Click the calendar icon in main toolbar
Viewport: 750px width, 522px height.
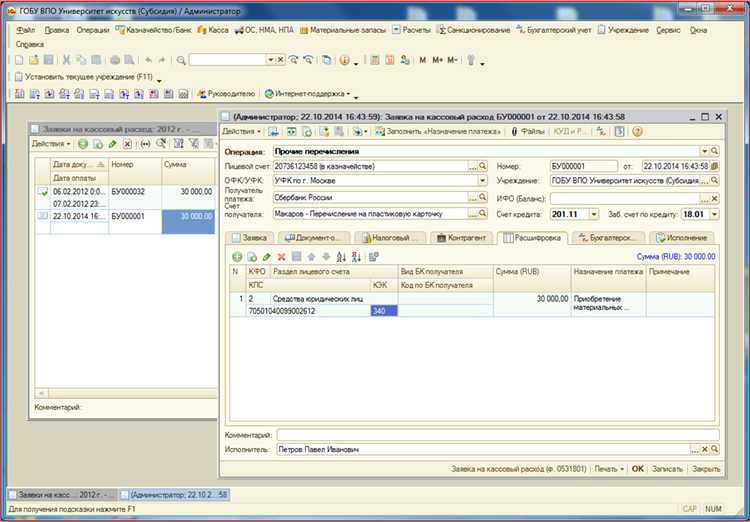point(390,60)
